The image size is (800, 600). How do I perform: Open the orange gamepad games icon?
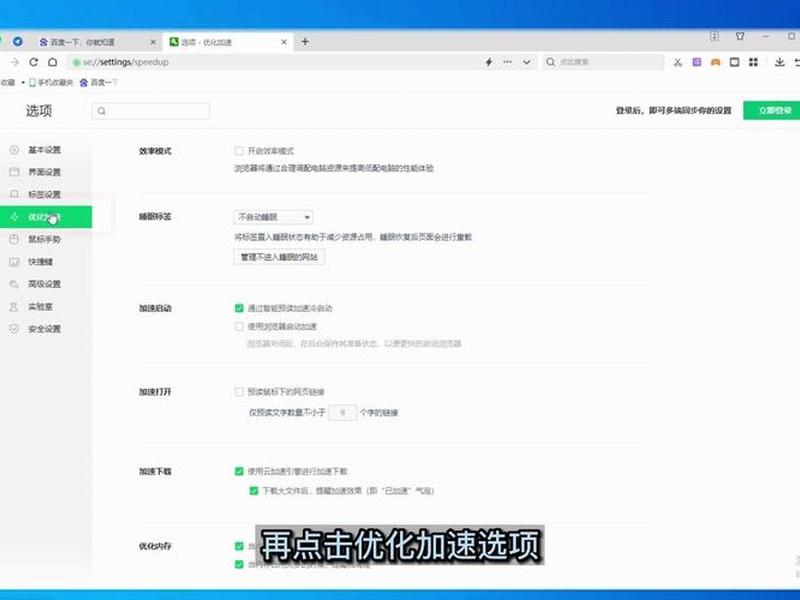(x=715, y=62)
